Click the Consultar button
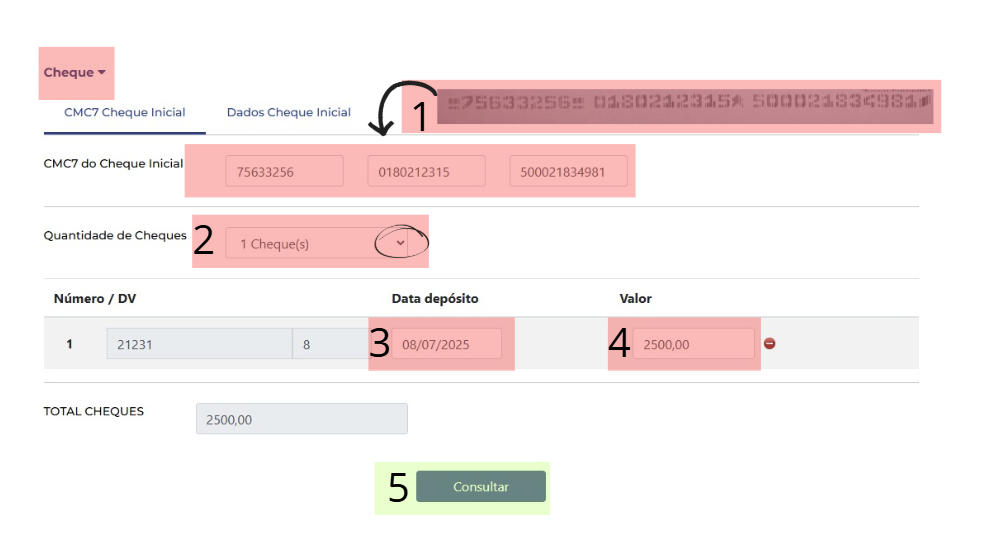982x551 pixels. [481, 487]
